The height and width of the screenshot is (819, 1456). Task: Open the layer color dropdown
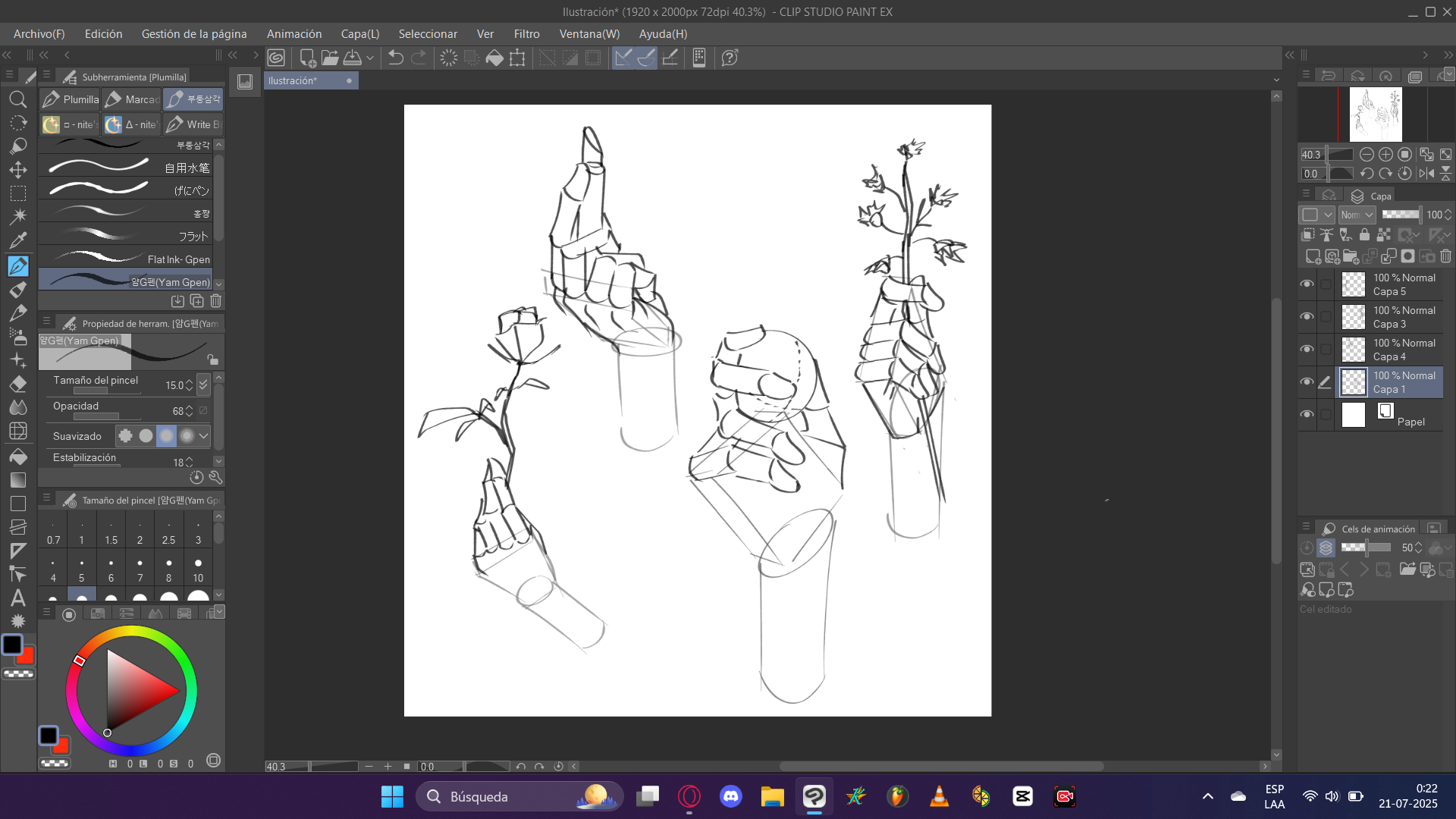click(1317, 215)
